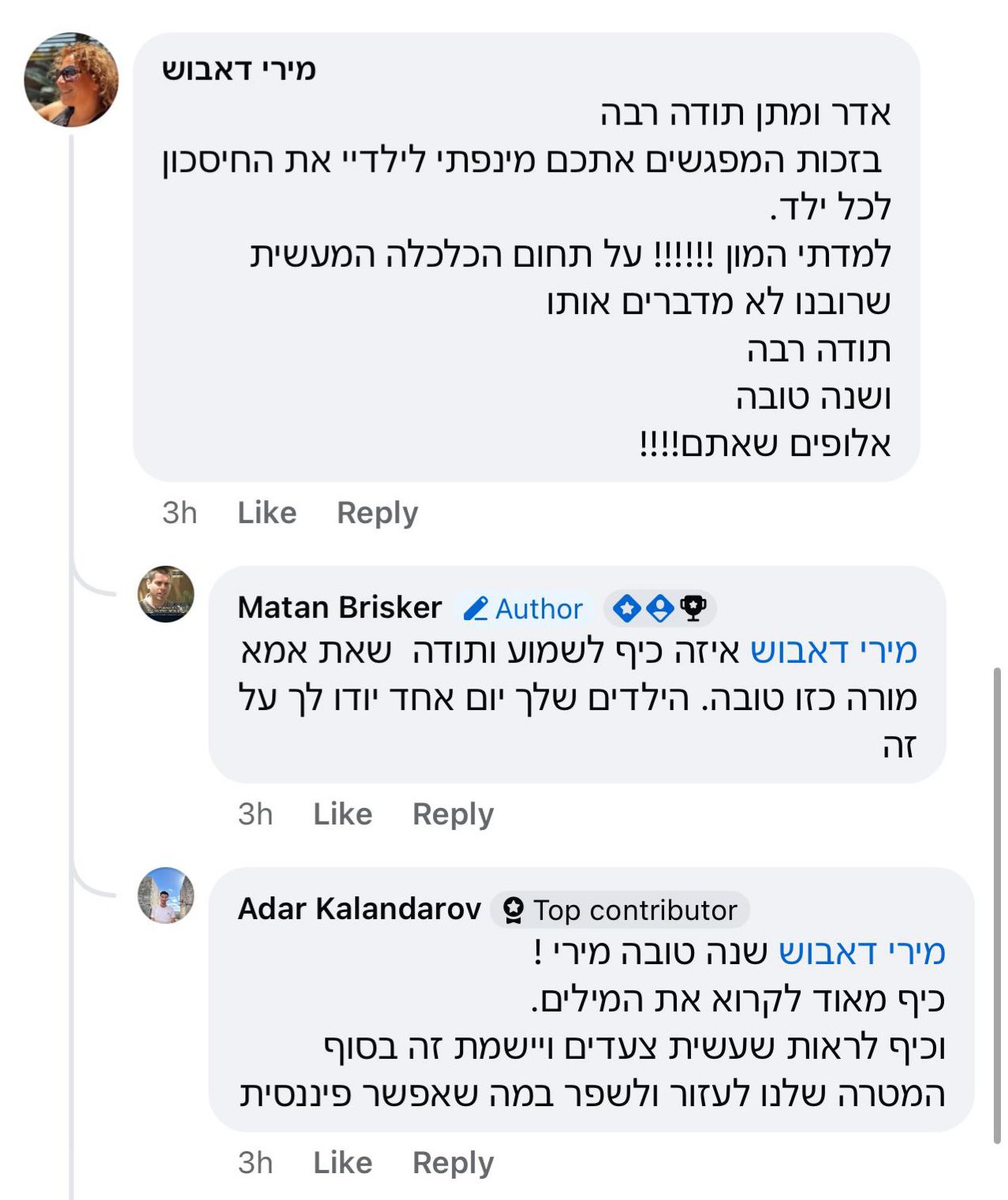
Task: Click the מירי דאבוש mention in Matan's reply
Action: pyautogui.click(x=833, y=651)
